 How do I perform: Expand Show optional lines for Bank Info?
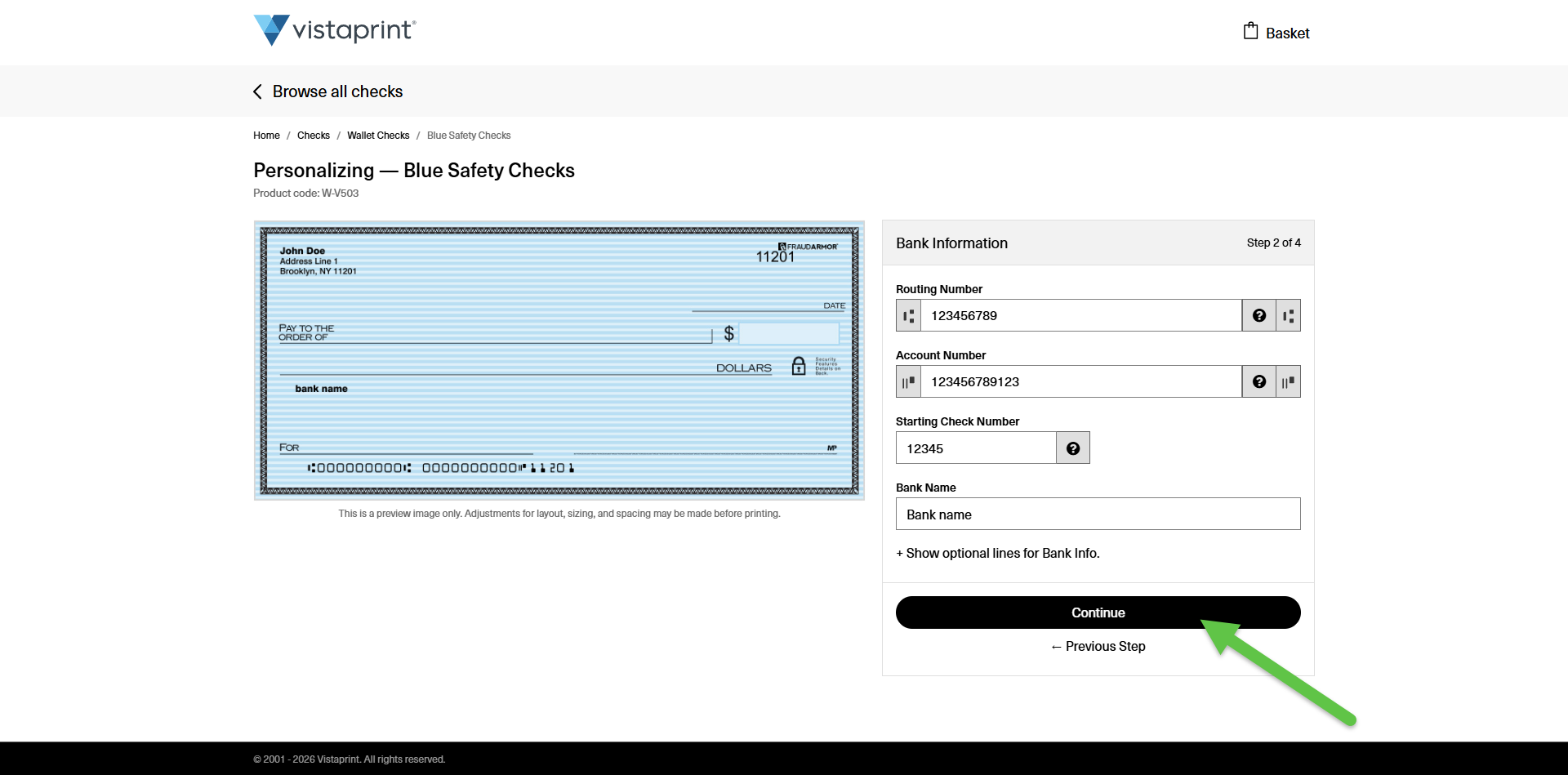[998, 554]
